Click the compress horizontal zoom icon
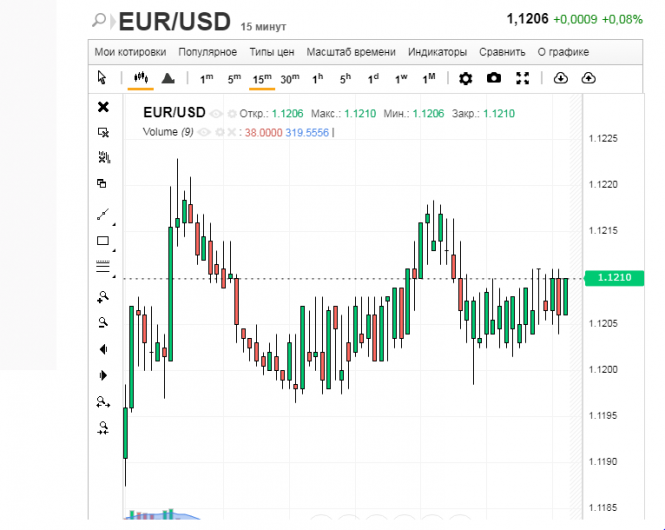665x530 pixels. pyautogui.click(x=103, y=428)
